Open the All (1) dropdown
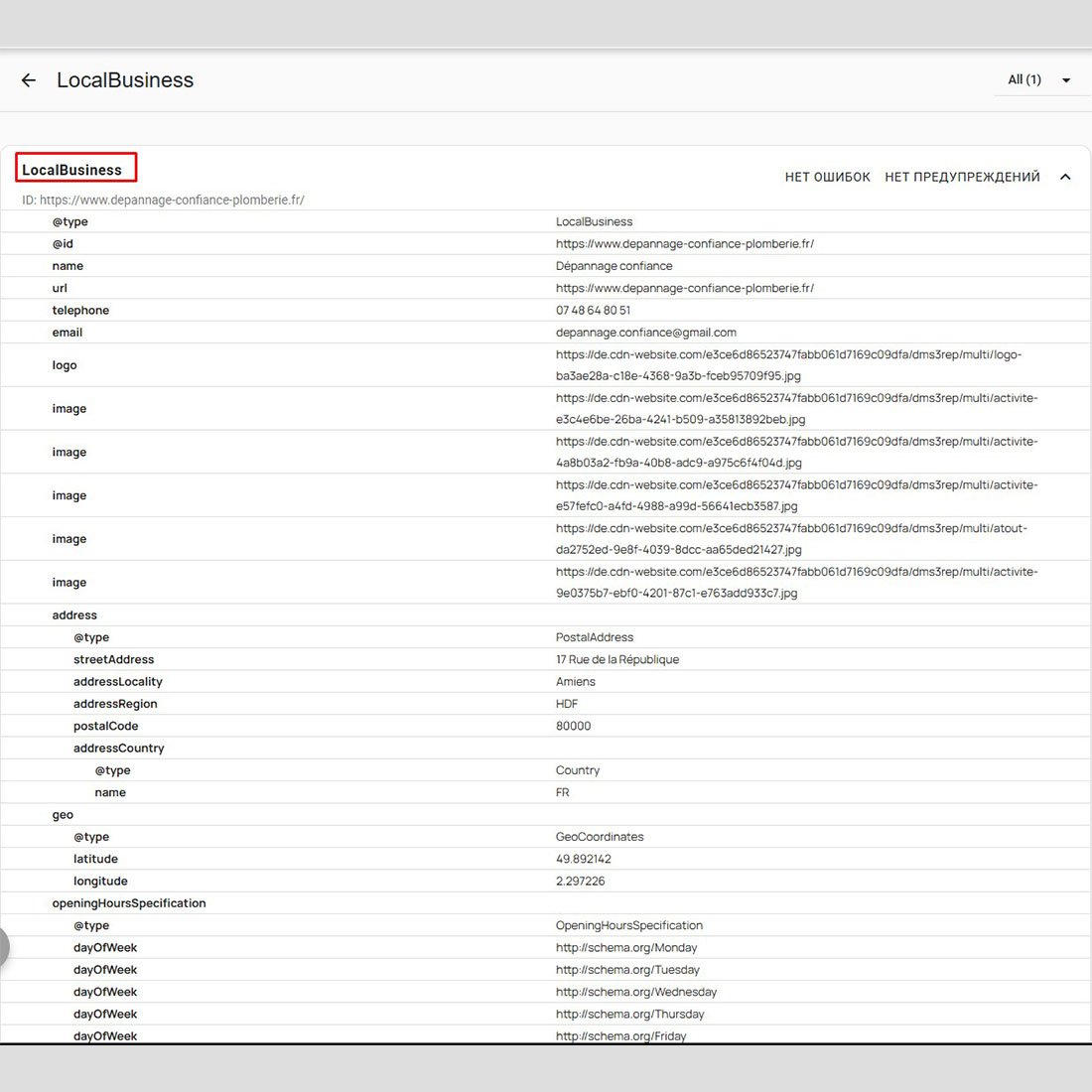Image resolution: width=1092 pixels, height=1092 pixels. pyautogui.click(x=1038, y=80)
